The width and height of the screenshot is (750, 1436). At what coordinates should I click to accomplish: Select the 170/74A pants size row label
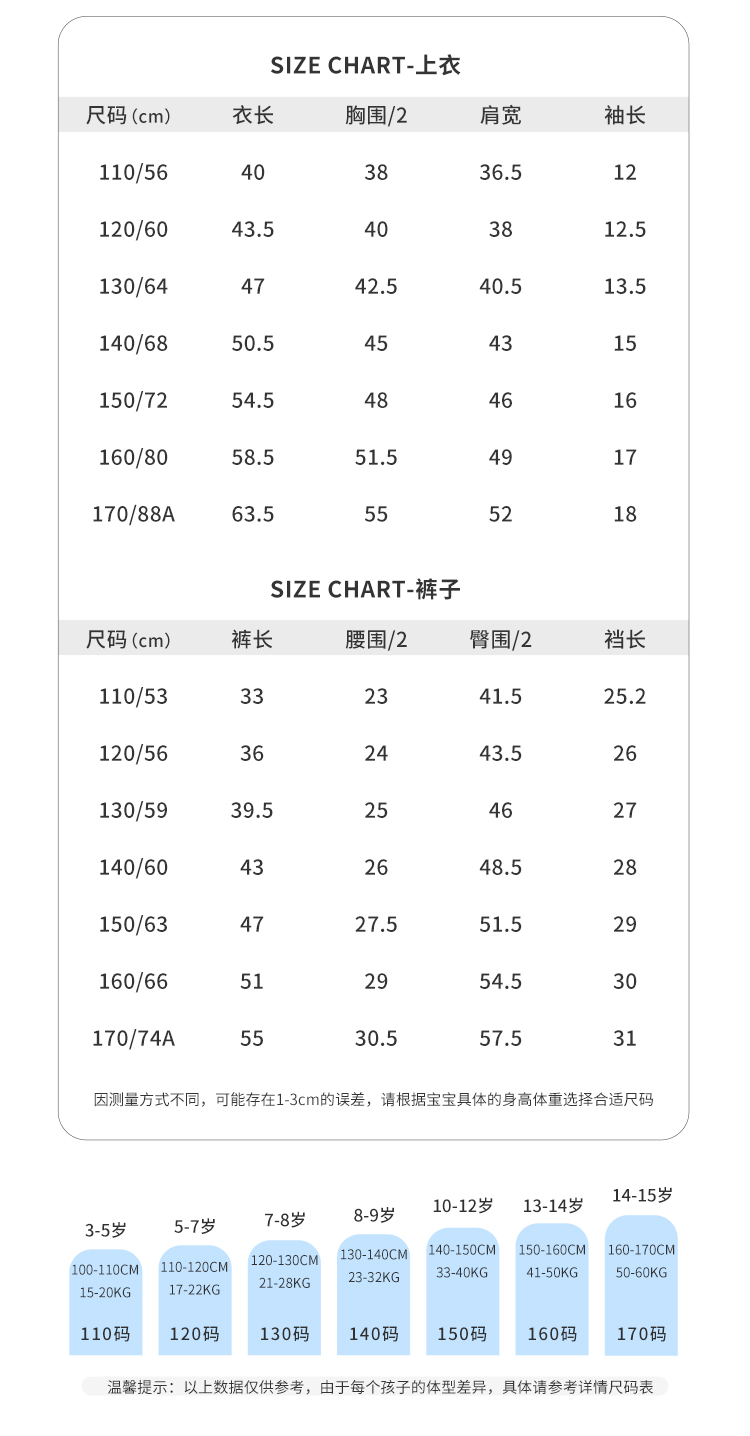pyautogui.click(x=133, y=1039)
